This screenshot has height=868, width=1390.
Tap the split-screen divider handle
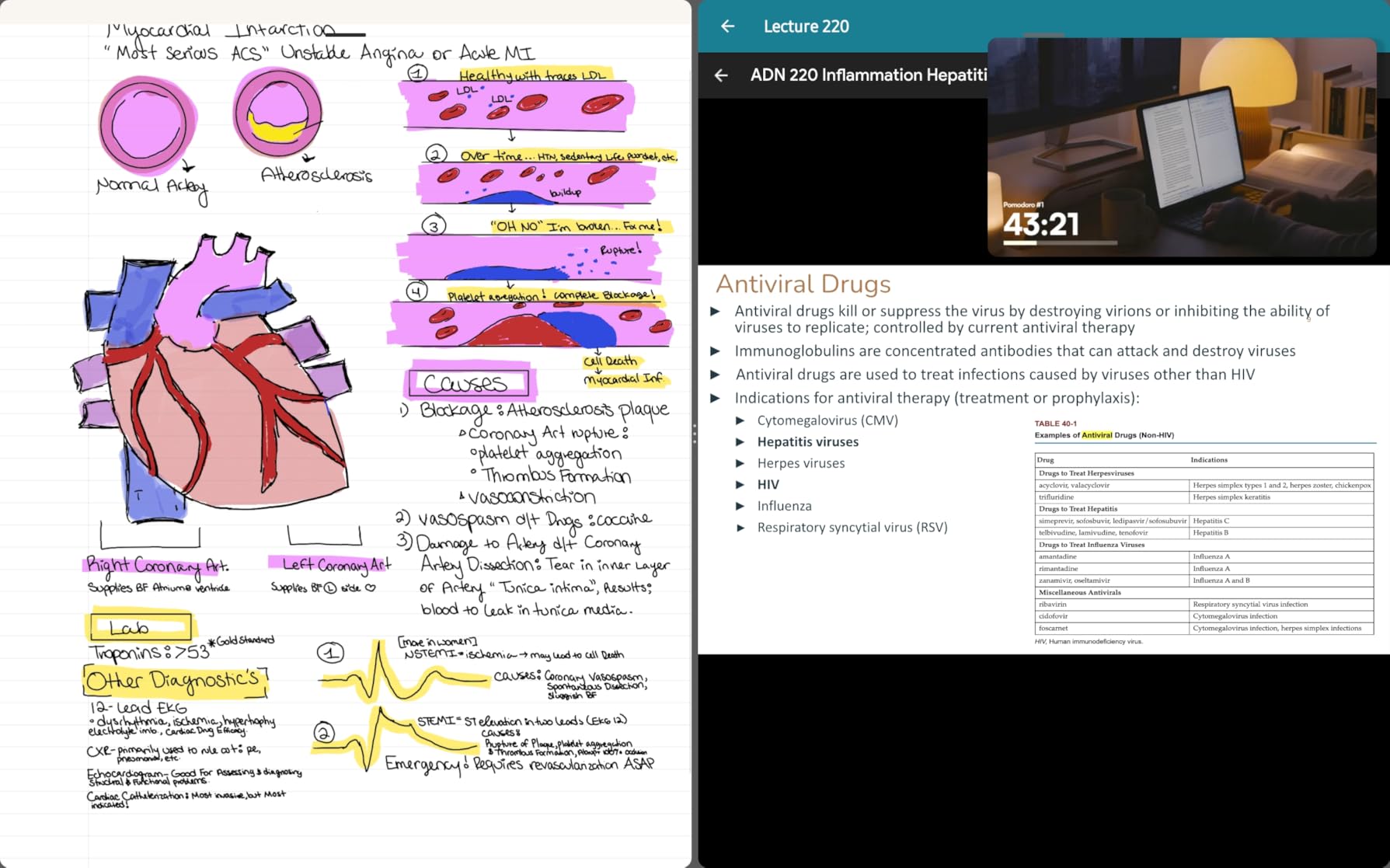[695, 434]
